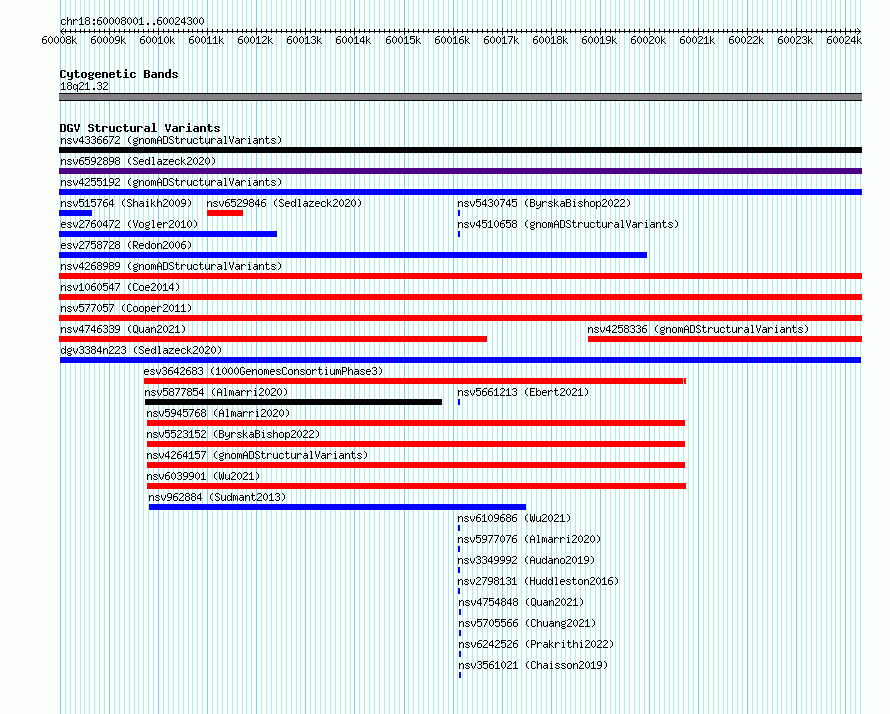Click the red nsv4258336 variant bar

[x=725, y=339]
